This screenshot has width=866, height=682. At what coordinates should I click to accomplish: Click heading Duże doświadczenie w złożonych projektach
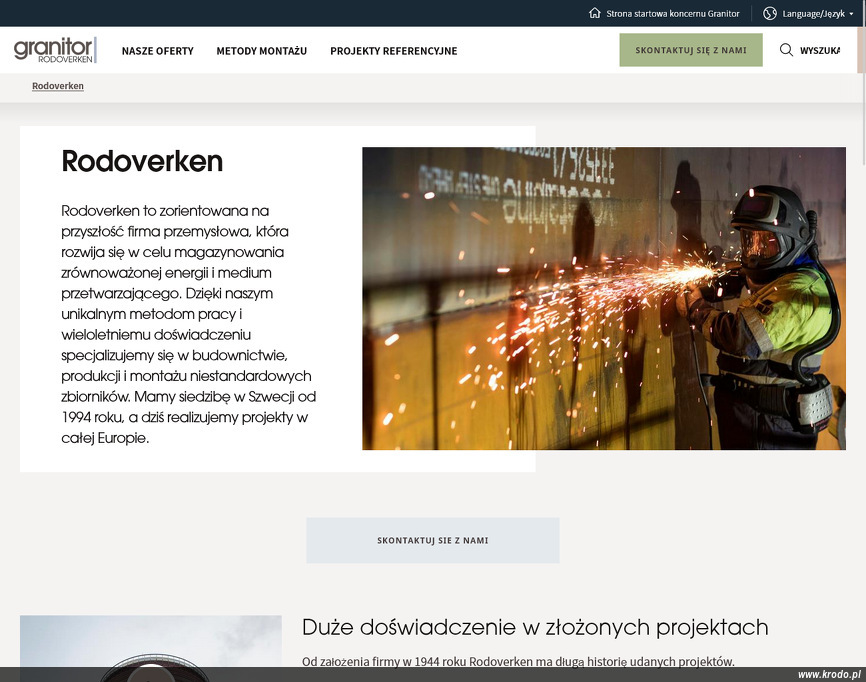(535, 627)
